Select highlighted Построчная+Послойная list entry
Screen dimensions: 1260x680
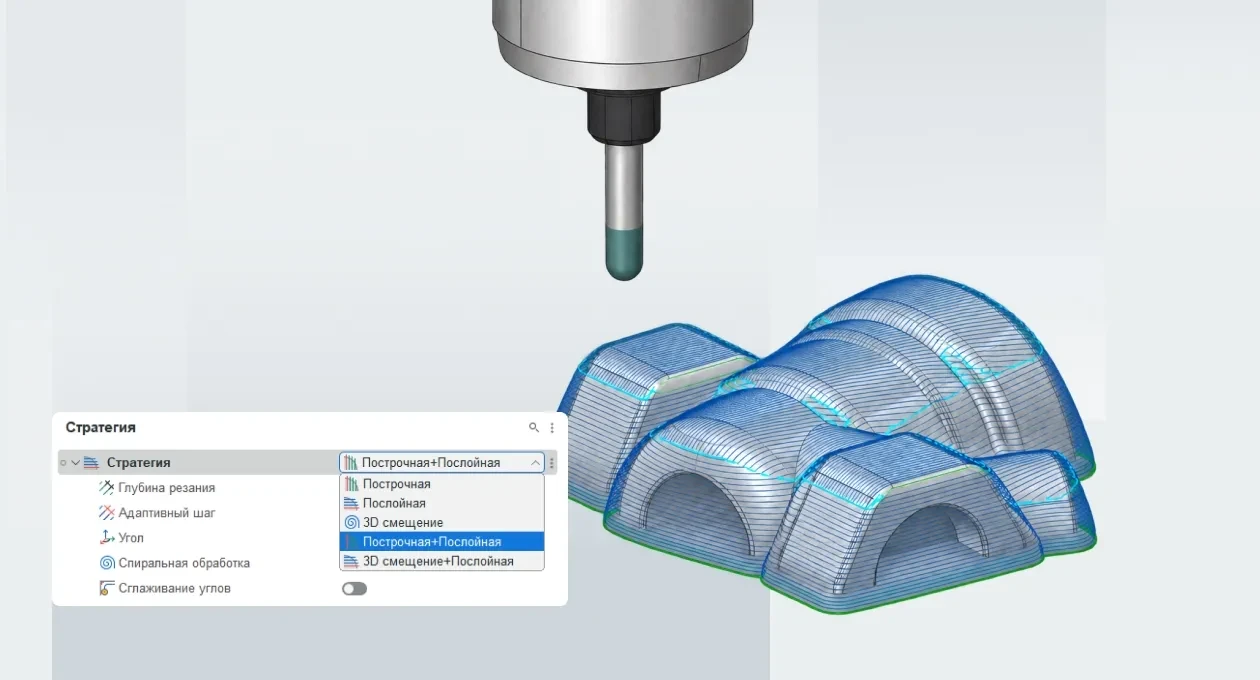click(442, 541)
